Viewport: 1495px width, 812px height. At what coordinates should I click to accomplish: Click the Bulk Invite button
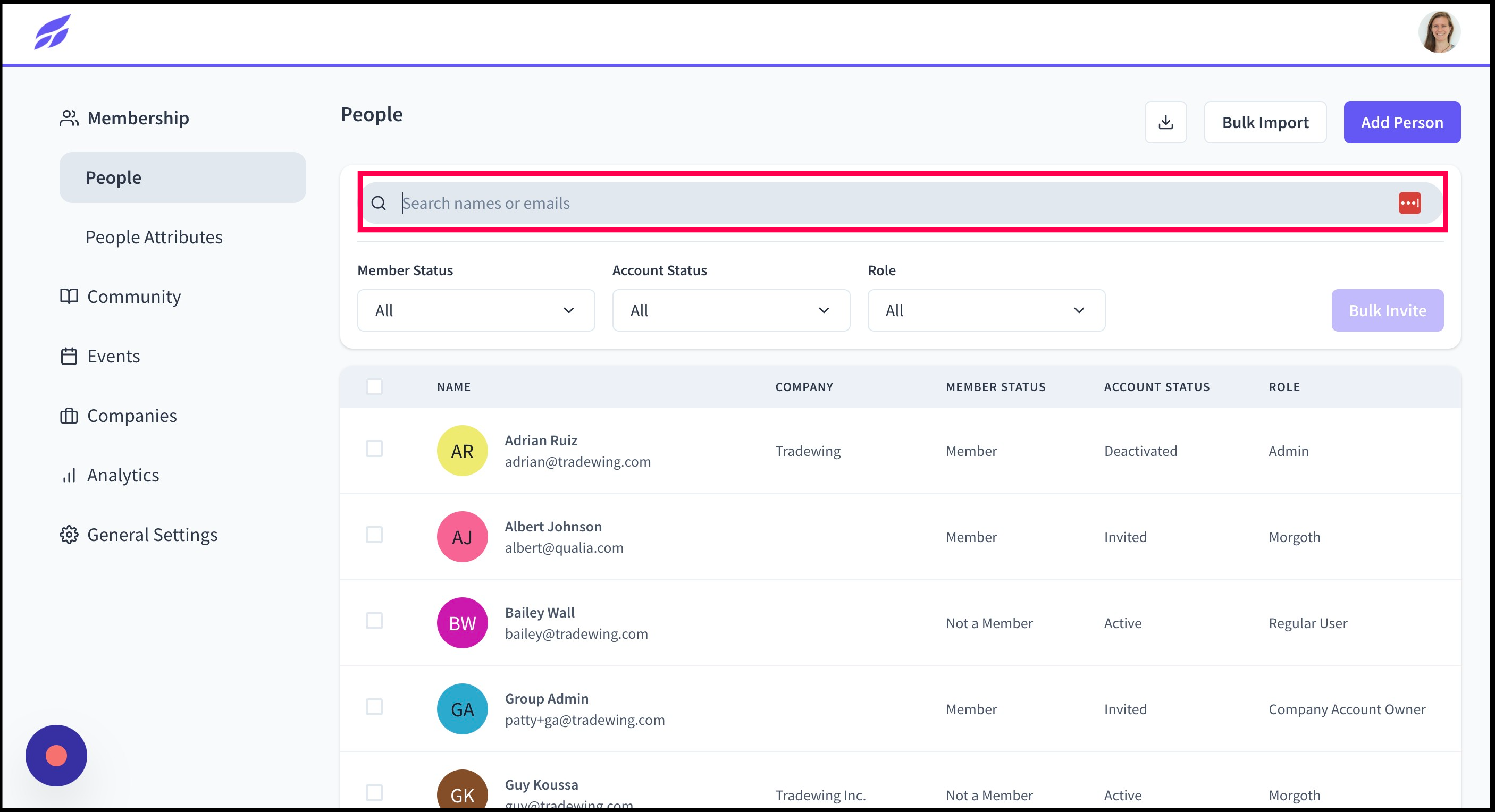click(1387, 310)
